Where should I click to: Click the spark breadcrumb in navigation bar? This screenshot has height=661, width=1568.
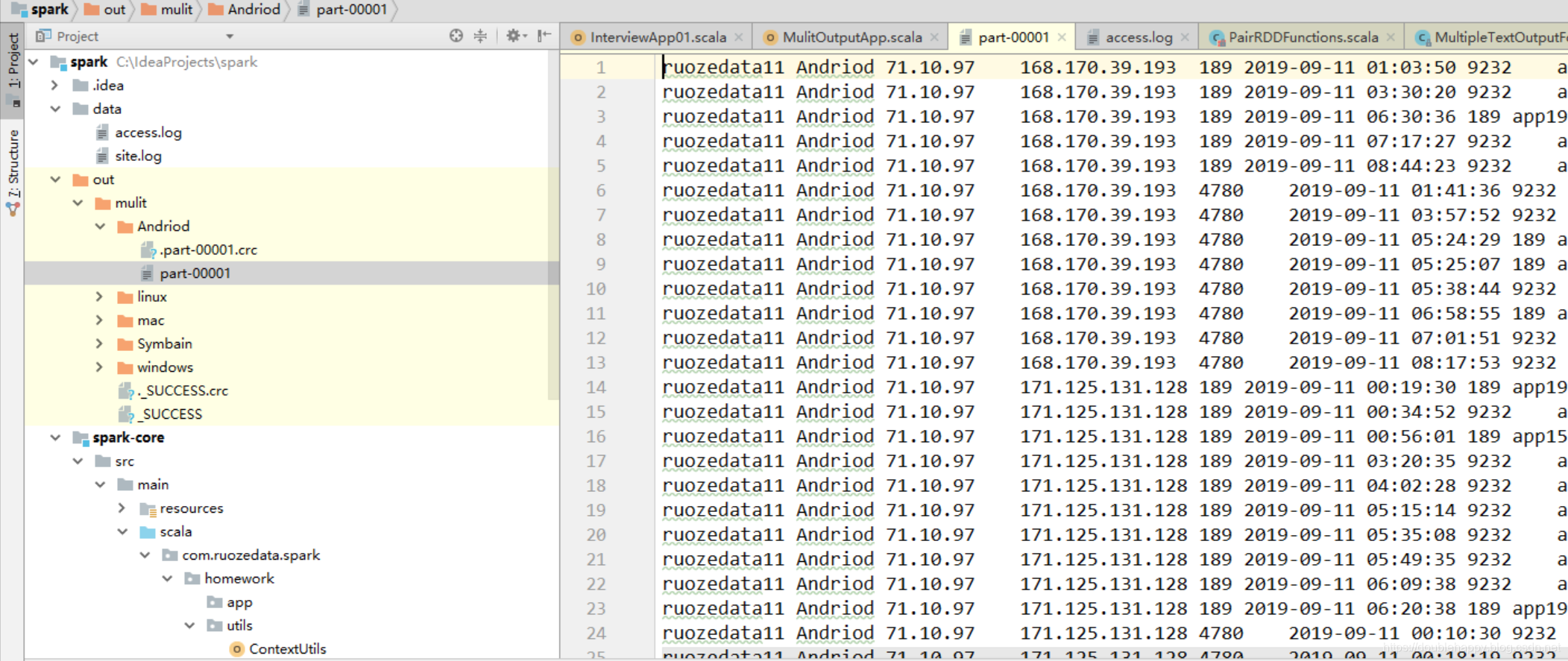click(x=40, y=10)
